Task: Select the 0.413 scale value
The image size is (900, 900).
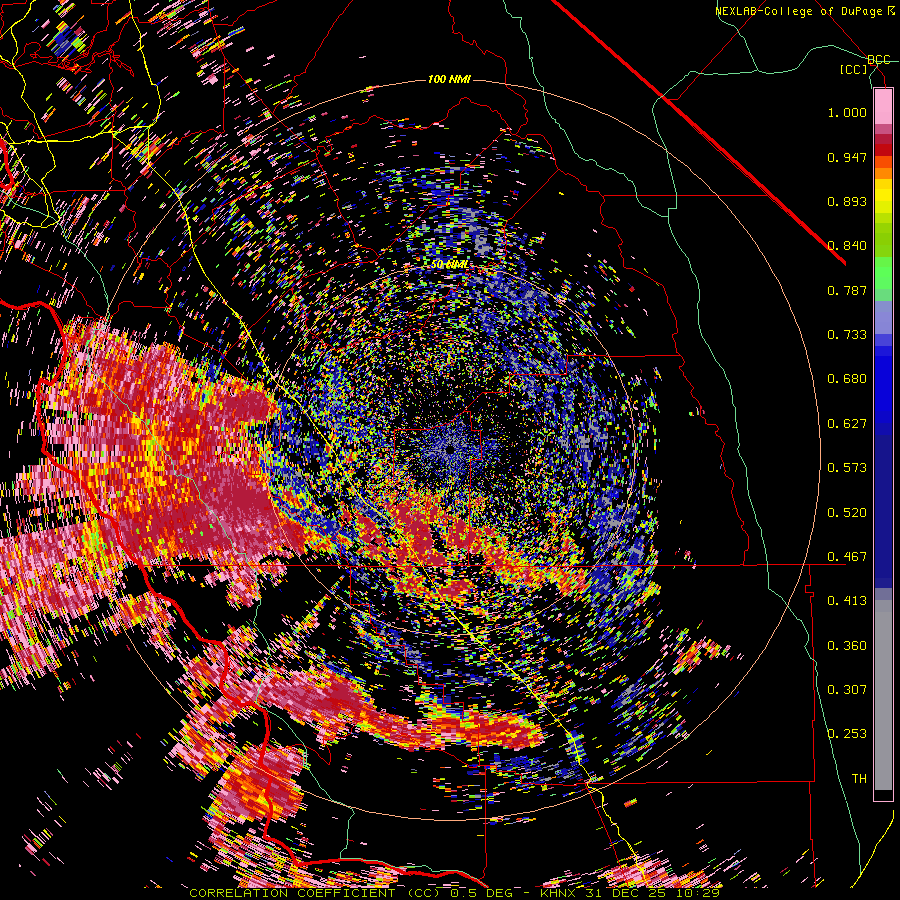Action: point(847,601)
